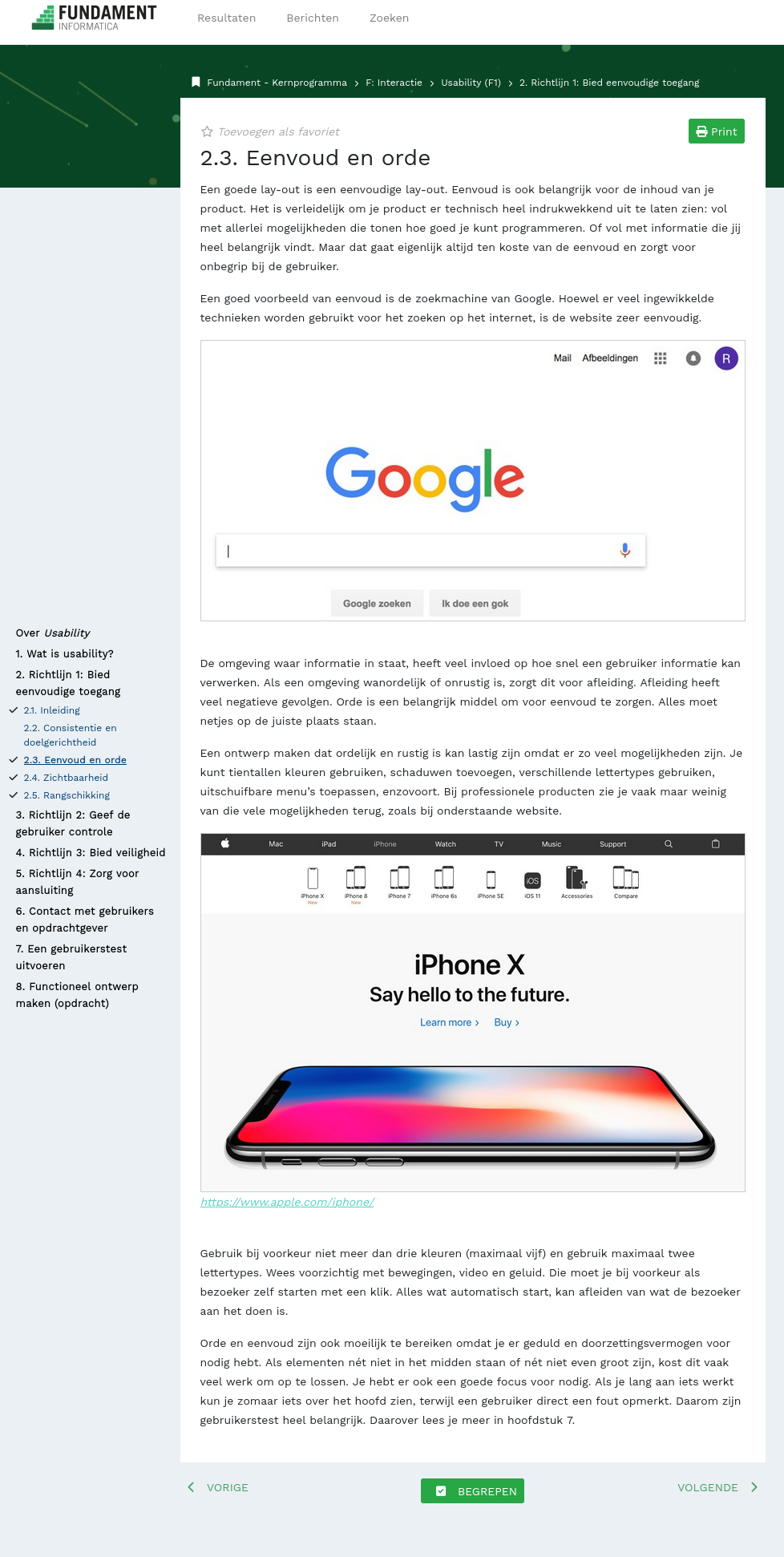Image resolution: width=784 pixels, height=1557 pixels.
Task: Go to the next page via Volgende
Action: click(717, 1487)
